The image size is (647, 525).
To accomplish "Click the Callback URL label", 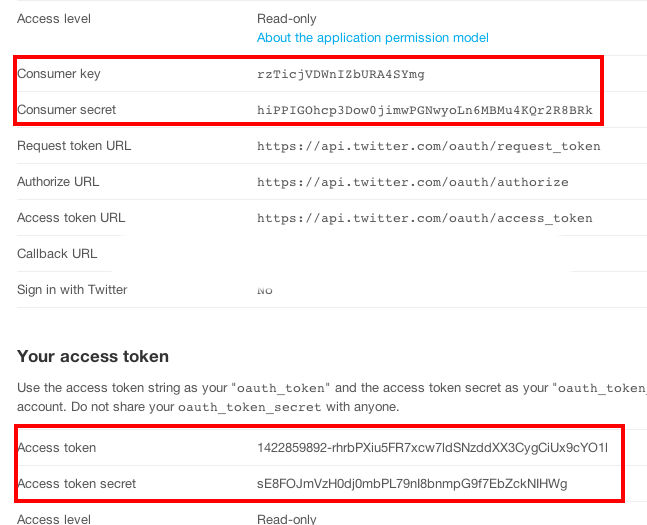I will click(57, 254).
